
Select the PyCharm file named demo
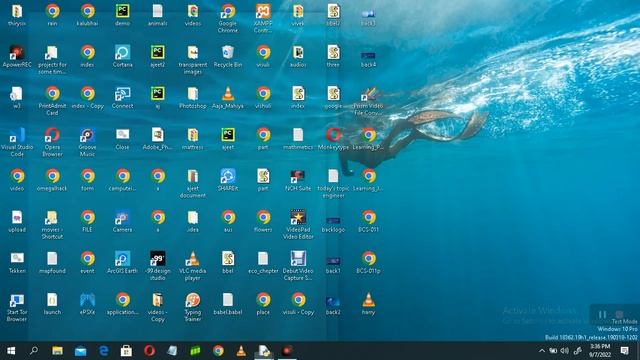[122, 11]
